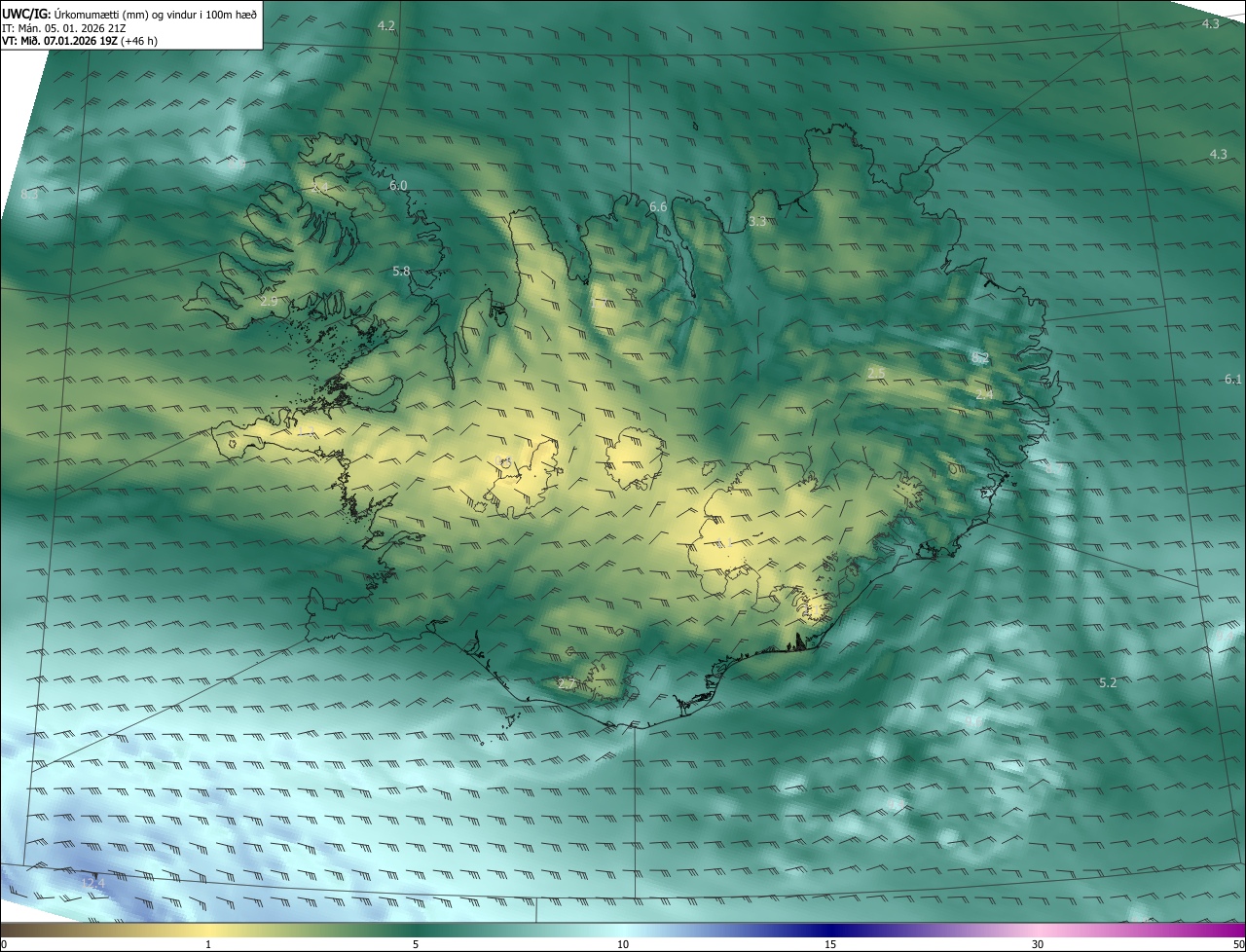1246x952 pixels.
Task: Click the 5.8 precipitable water label
Action: [401, 272]
